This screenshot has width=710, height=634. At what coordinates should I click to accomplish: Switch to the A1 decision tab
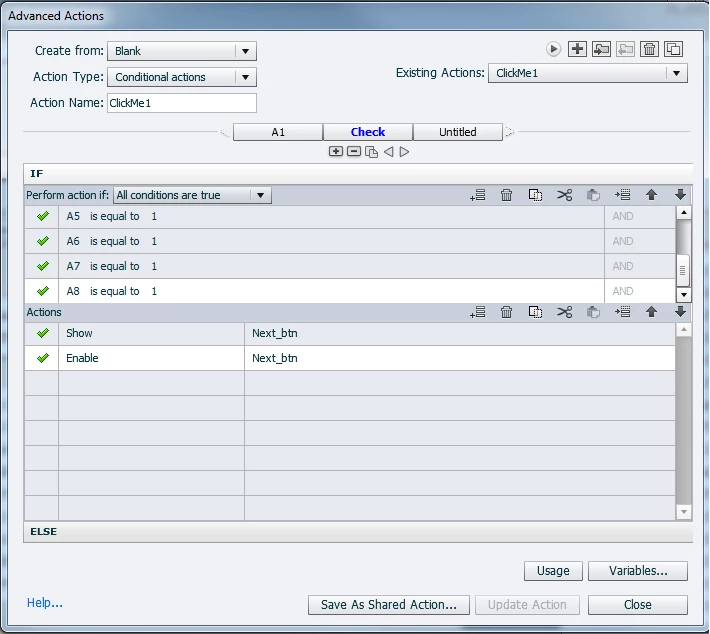pyautogui.click(x=278, y=132)
